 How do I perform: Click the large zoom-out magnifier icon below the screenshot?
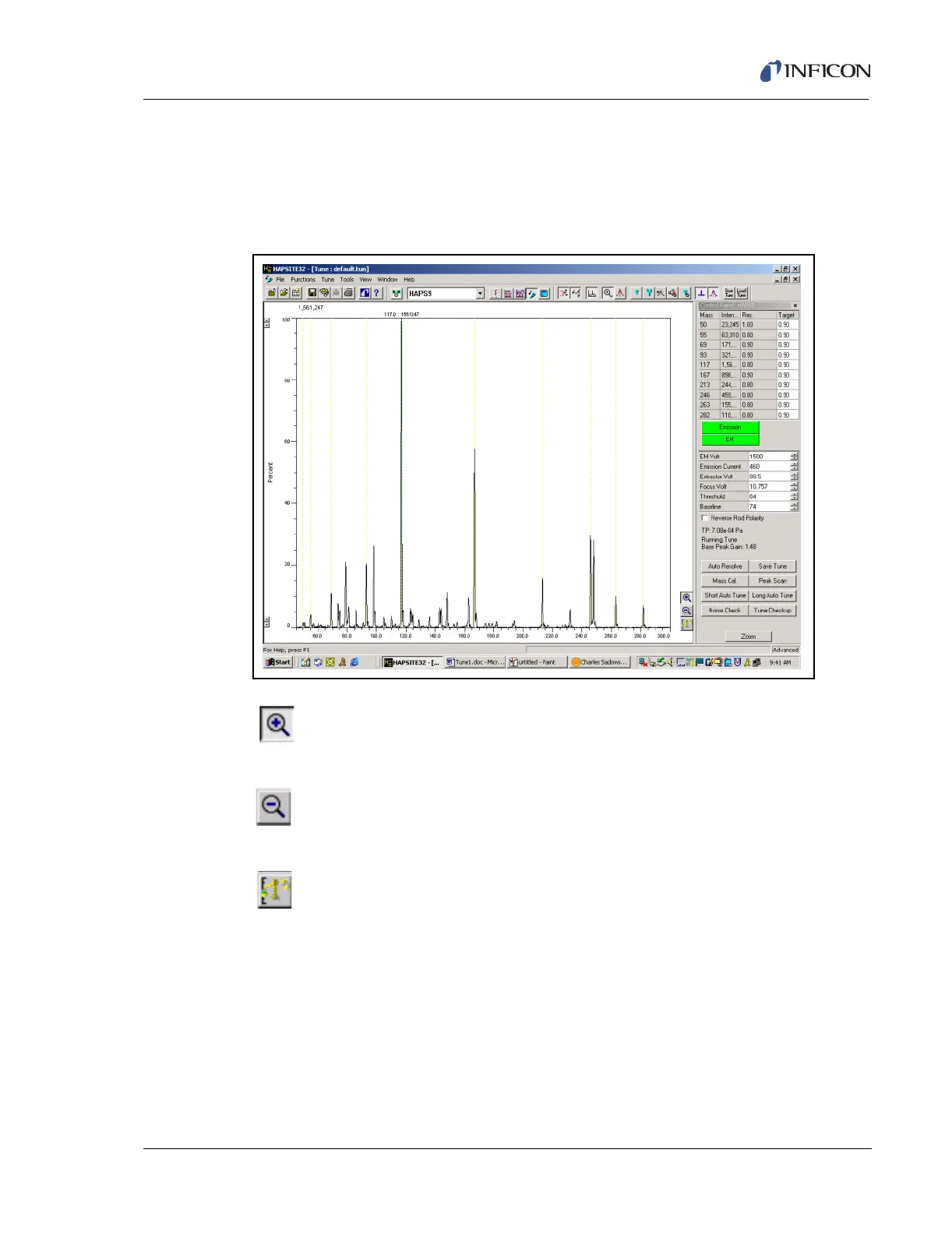[x=274, y=806]
